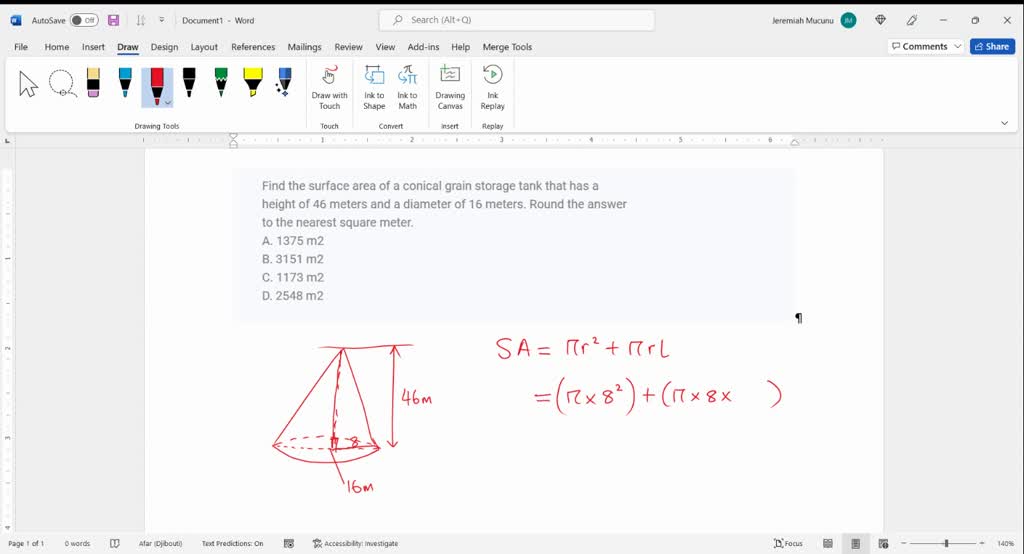Open the Help tab

(460, 47)
